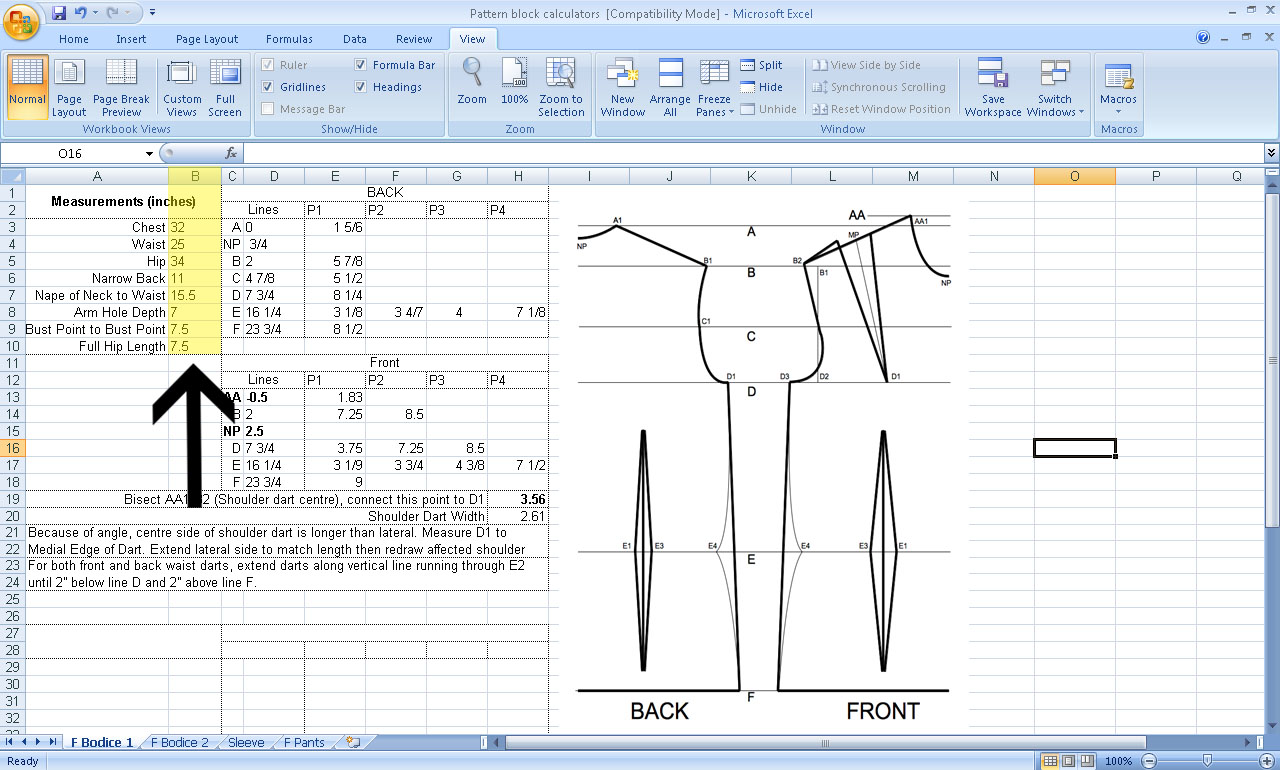Image resolution: width=1280 pixels, height=770 pixels.
Task: Open the Sleeve sheet tab
Action: pos(246,742)
